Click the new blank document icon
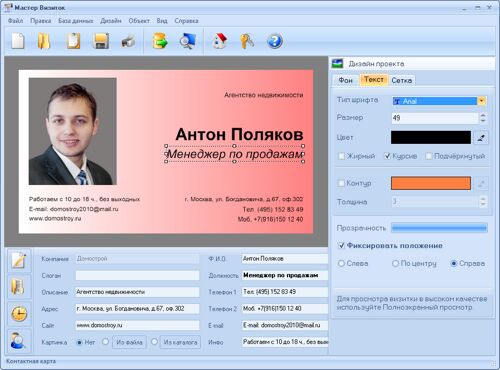Viewport: 500px width, 370px height. point(18,41)
